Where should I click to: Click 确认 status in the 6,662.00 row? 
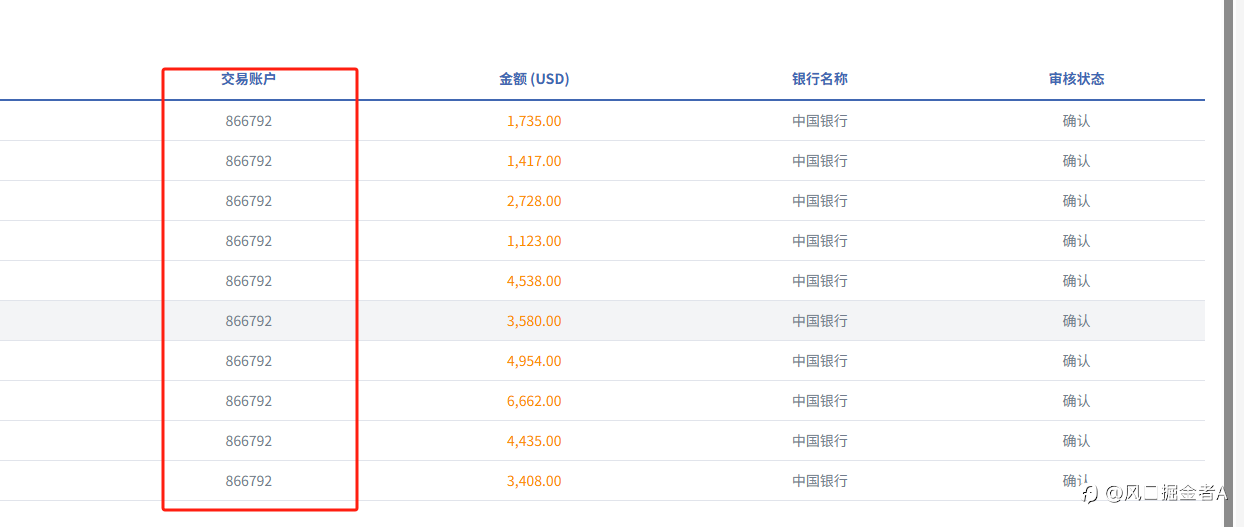(1077, 401)
